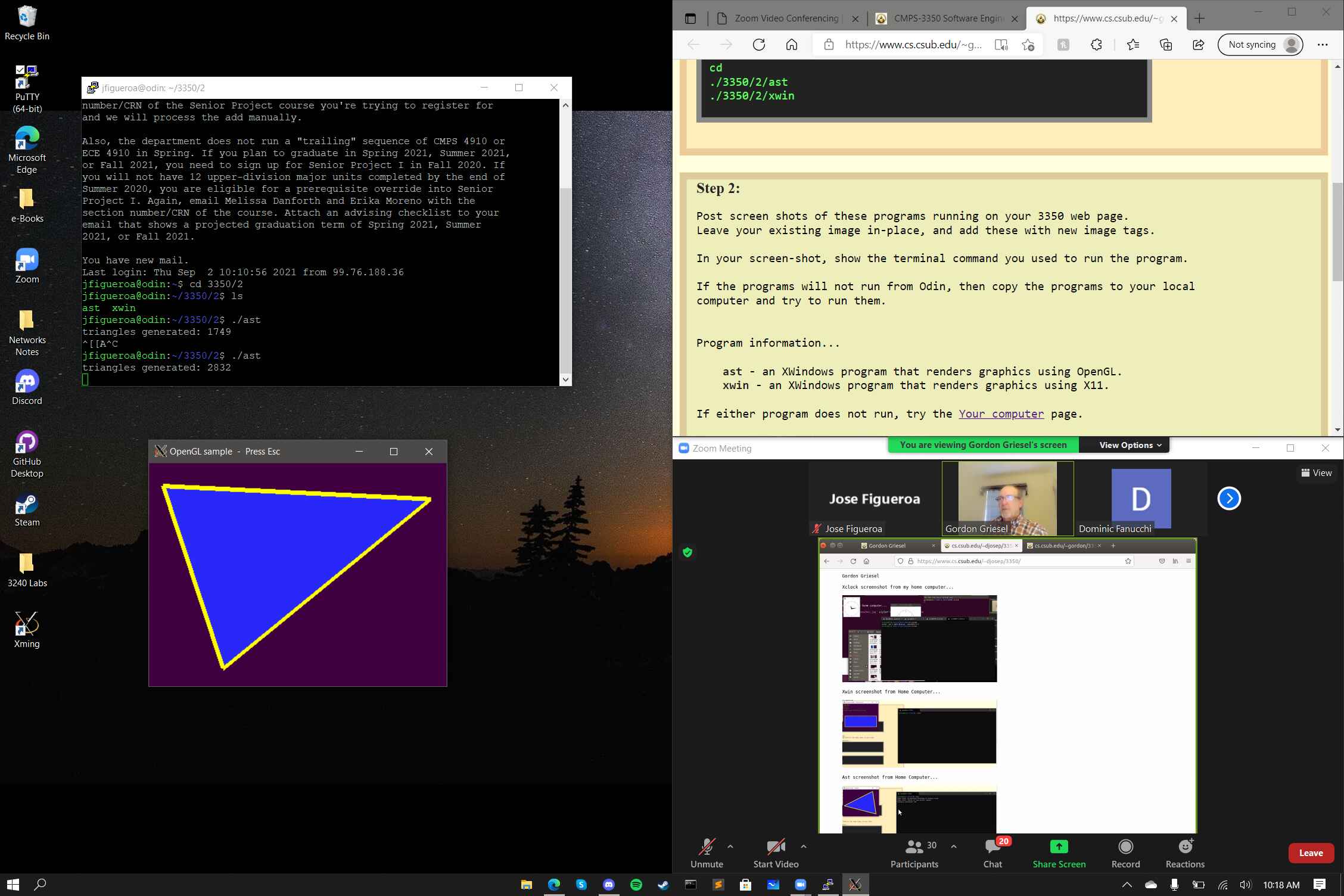Open Edge Collections icon
Viewport: 1344px width, 896px height.
click(1166, 45)
